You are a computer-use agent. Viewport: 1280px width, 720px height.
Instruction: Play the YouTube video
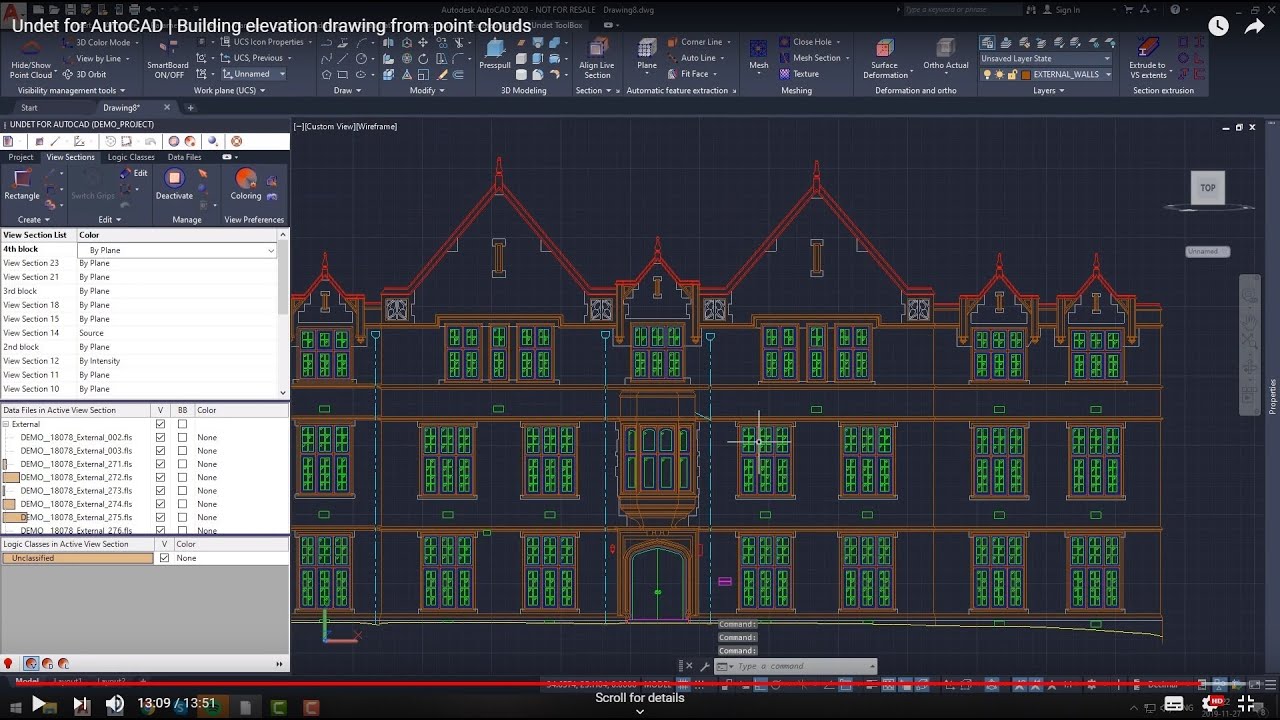coord(38,704)
